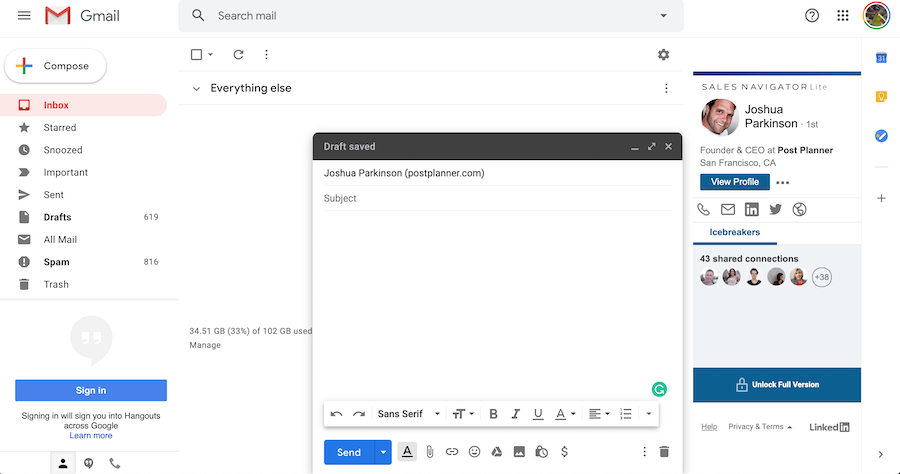This screenshot has width=900, height=474.
Task: Open the Trash folder
Action: click(83, 284)
